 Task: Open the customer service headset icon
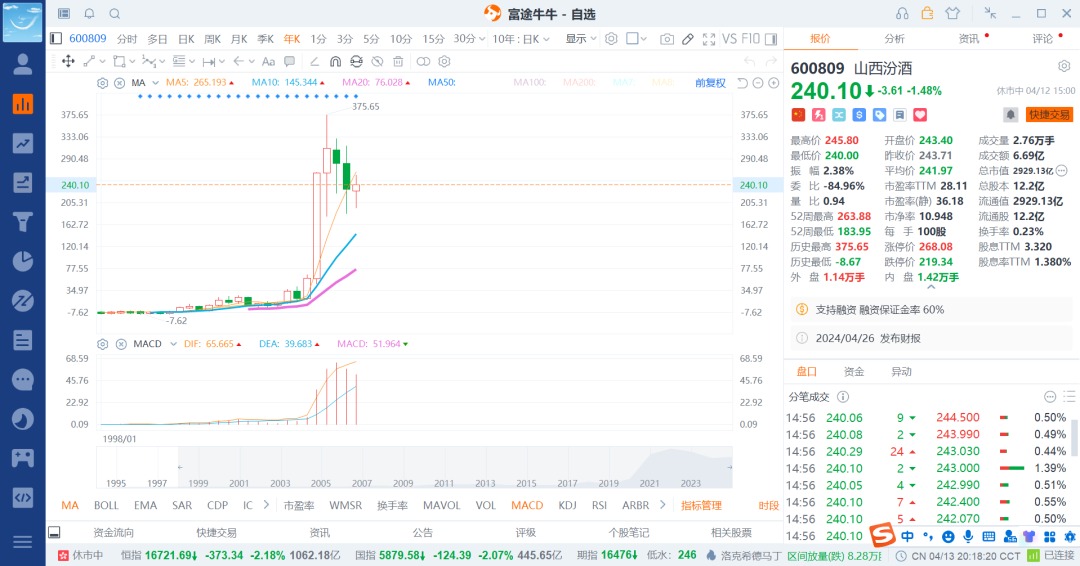coord(902,13)
